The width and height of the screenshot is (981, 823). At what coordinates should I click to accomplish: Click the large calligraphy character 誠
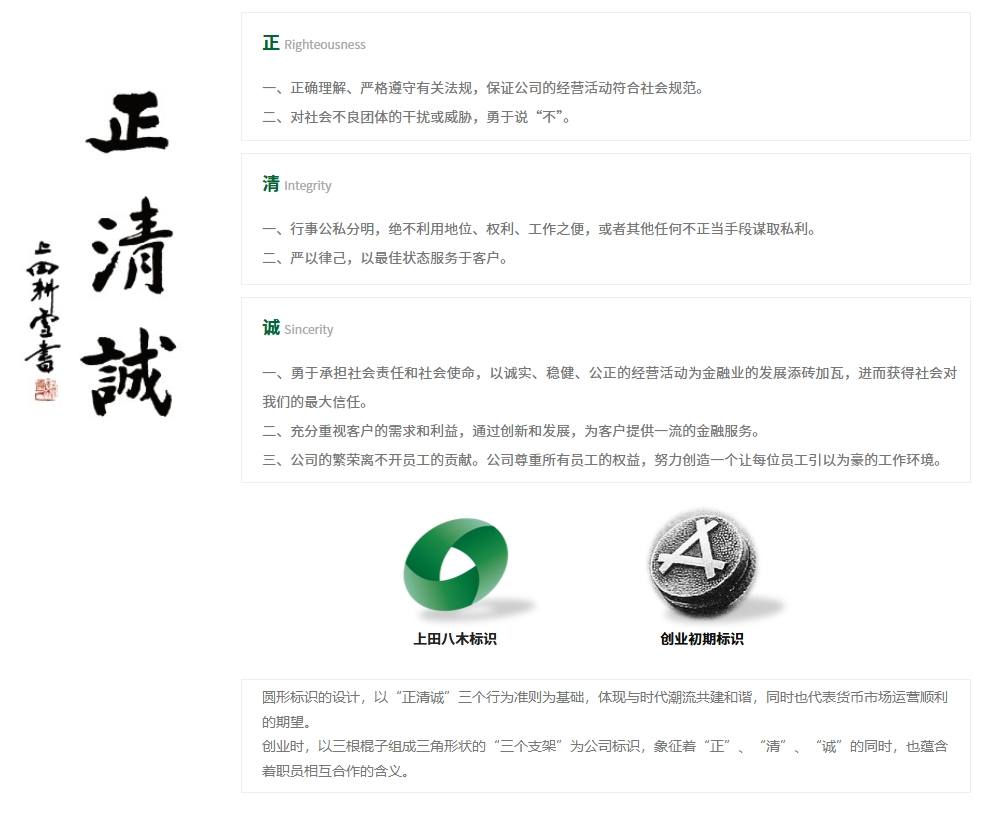(x=129, y=372)
